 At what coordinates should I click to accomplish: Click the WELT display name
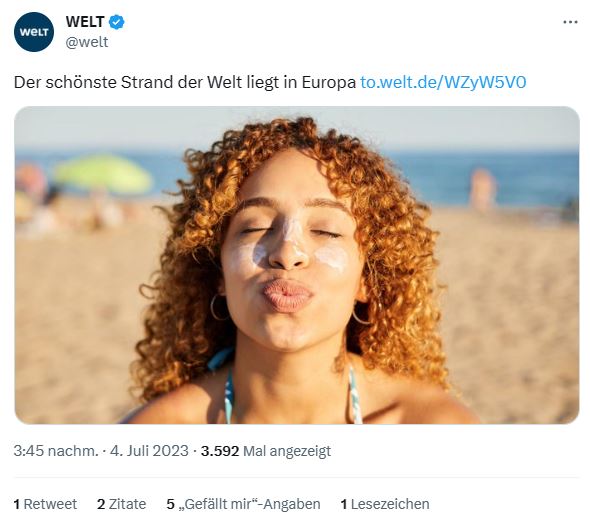pyautogui.click(x=85, y=22)
